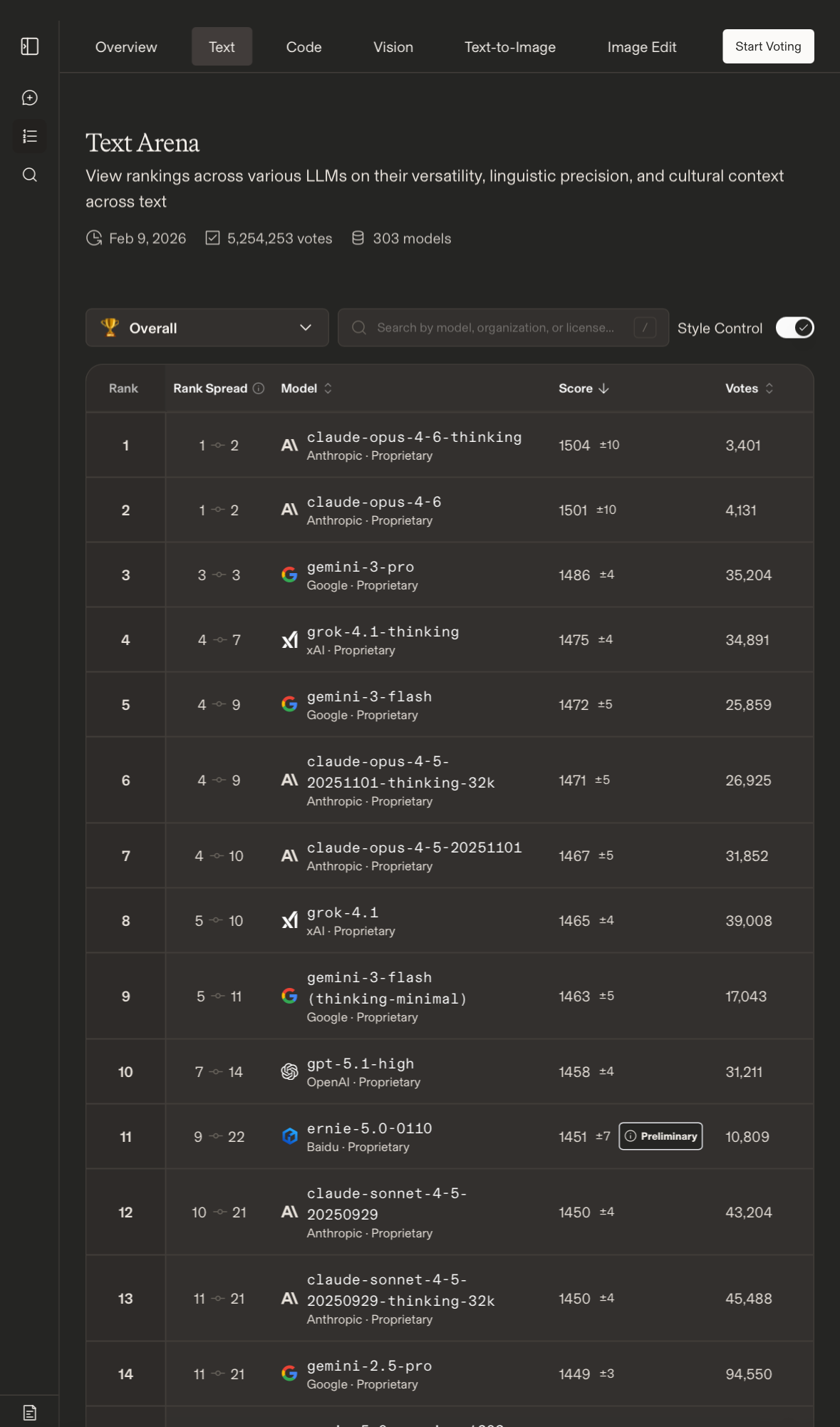
Task: Click the Preliminary badge on ernie-5.0-0110
Action: pos(660,1136)
